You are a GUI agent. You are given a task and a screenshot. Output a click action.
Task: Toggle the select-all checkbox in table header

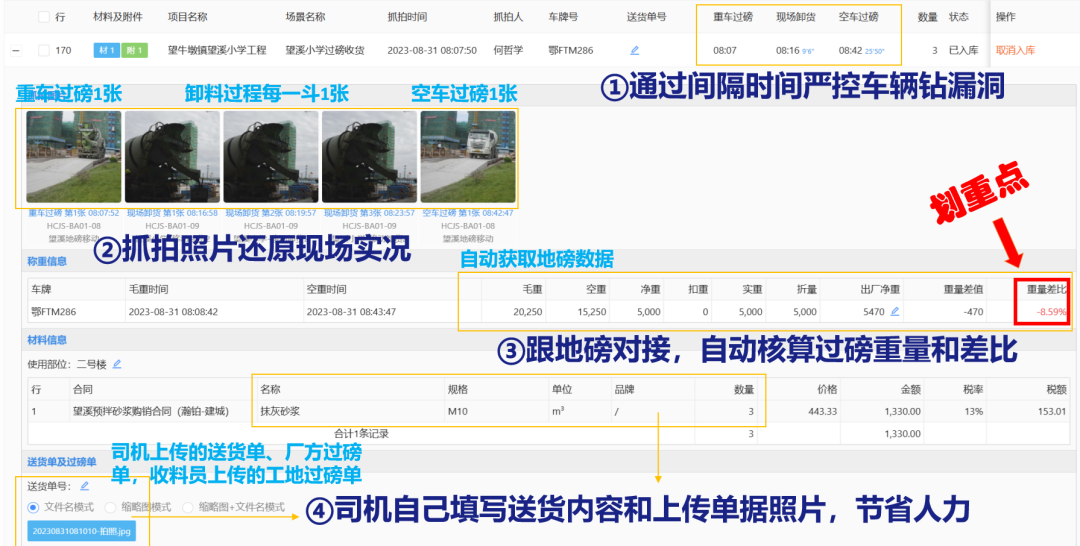click(44, 17)
